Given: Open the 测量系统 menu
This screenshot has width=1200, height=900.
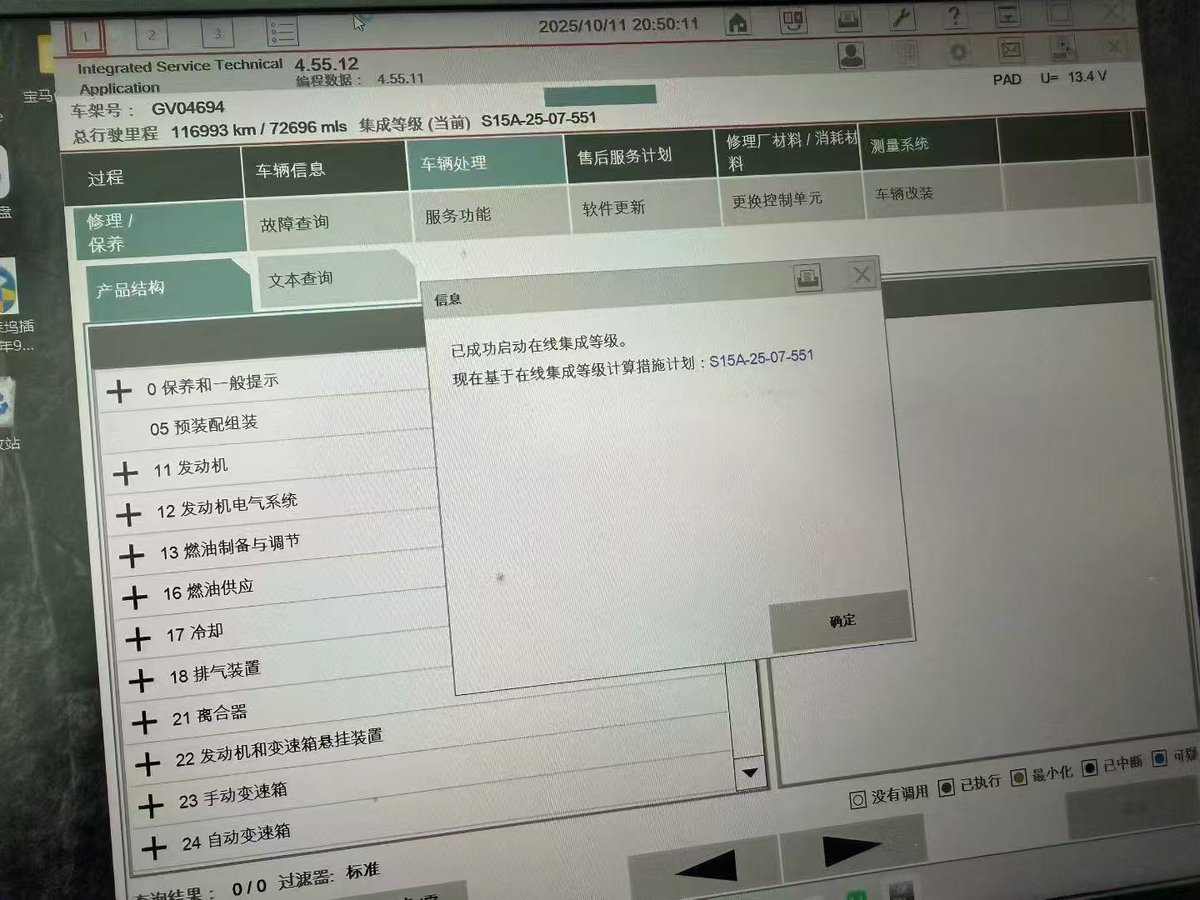Looking at the screenshot, I should pyautogui.click(x=928, y=143).
